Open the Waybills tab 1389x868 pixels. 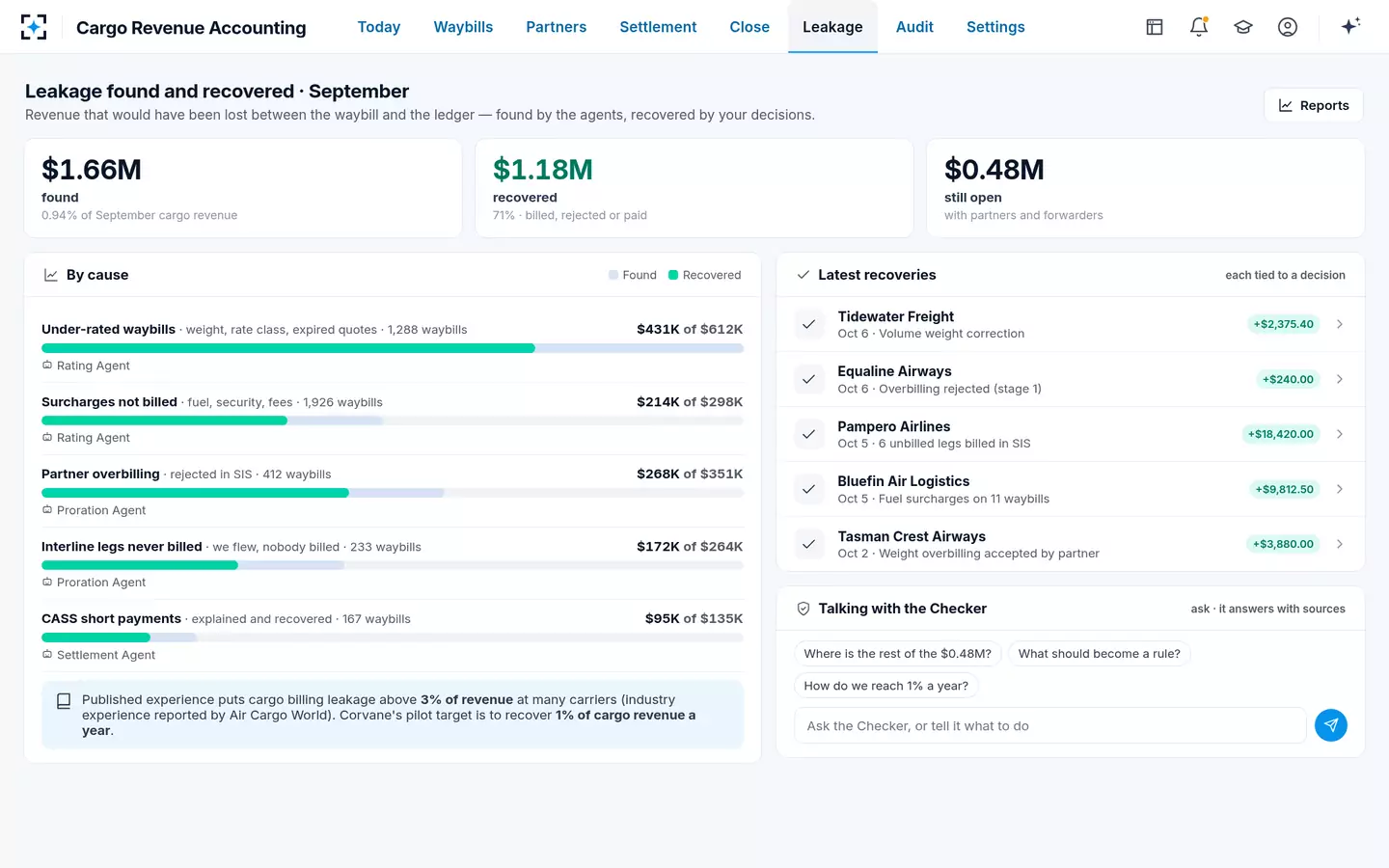click(x=463, y=27)
